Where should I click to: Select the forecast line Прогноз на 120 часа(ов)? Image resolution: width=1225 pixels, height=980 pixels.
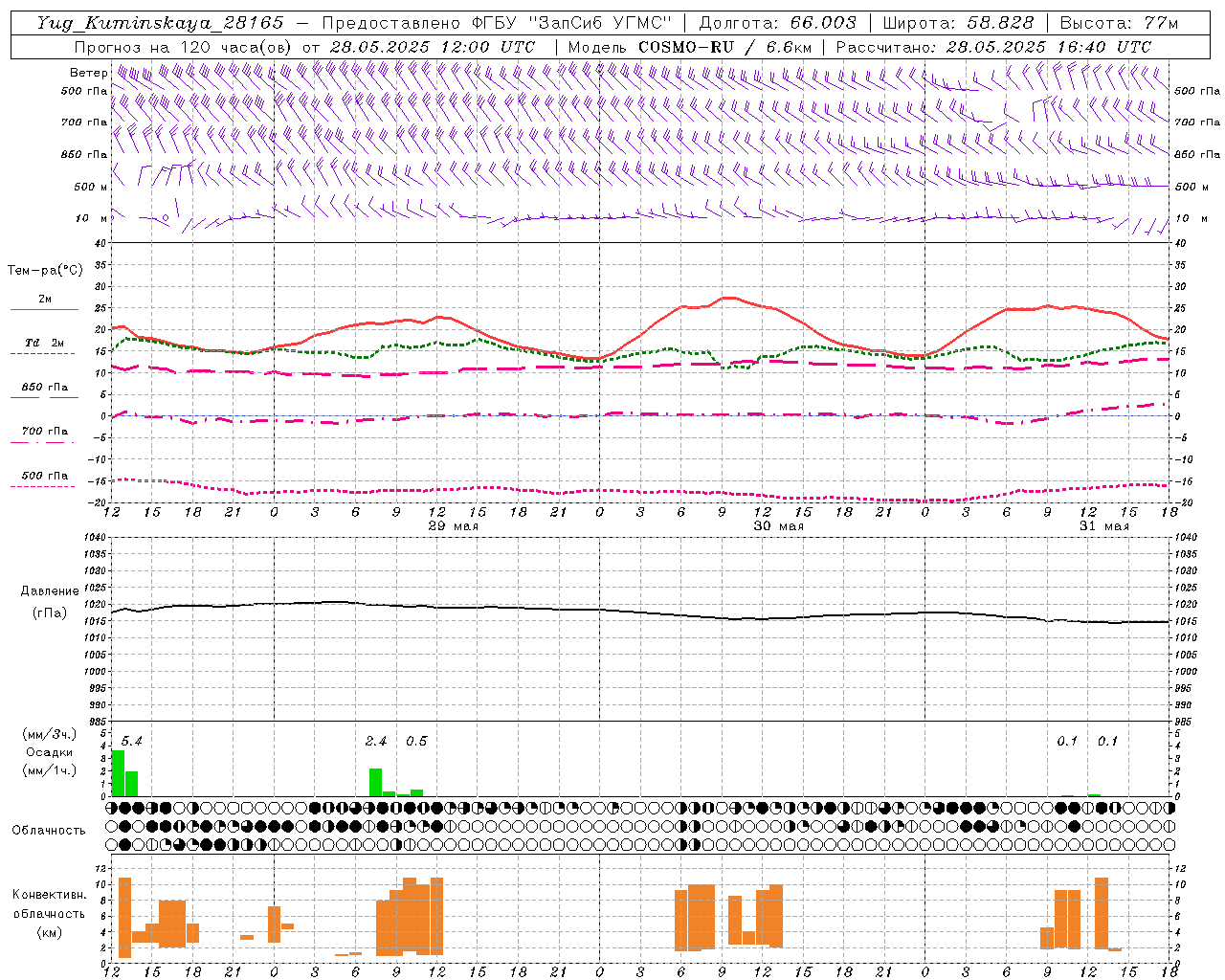pyautogui.click(x=184, y=47)
